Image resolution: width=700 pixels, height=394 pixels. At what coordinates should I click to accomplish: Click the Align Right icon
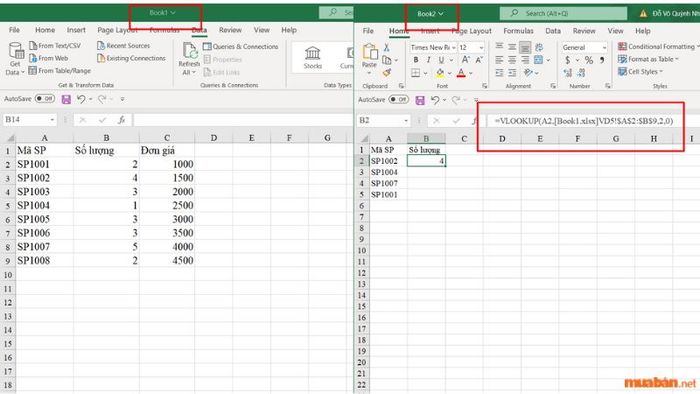[x=525, y=60]
